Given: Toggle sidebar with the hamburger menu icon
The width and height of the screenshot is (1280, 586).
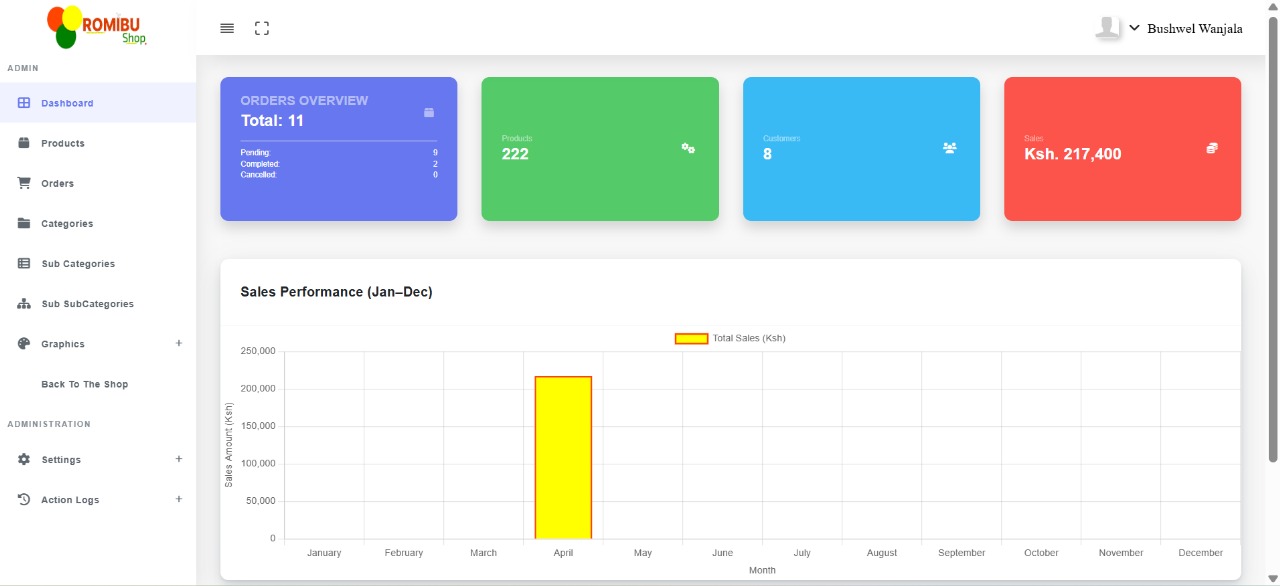Looking at the screenshot, I should [227, 28].
